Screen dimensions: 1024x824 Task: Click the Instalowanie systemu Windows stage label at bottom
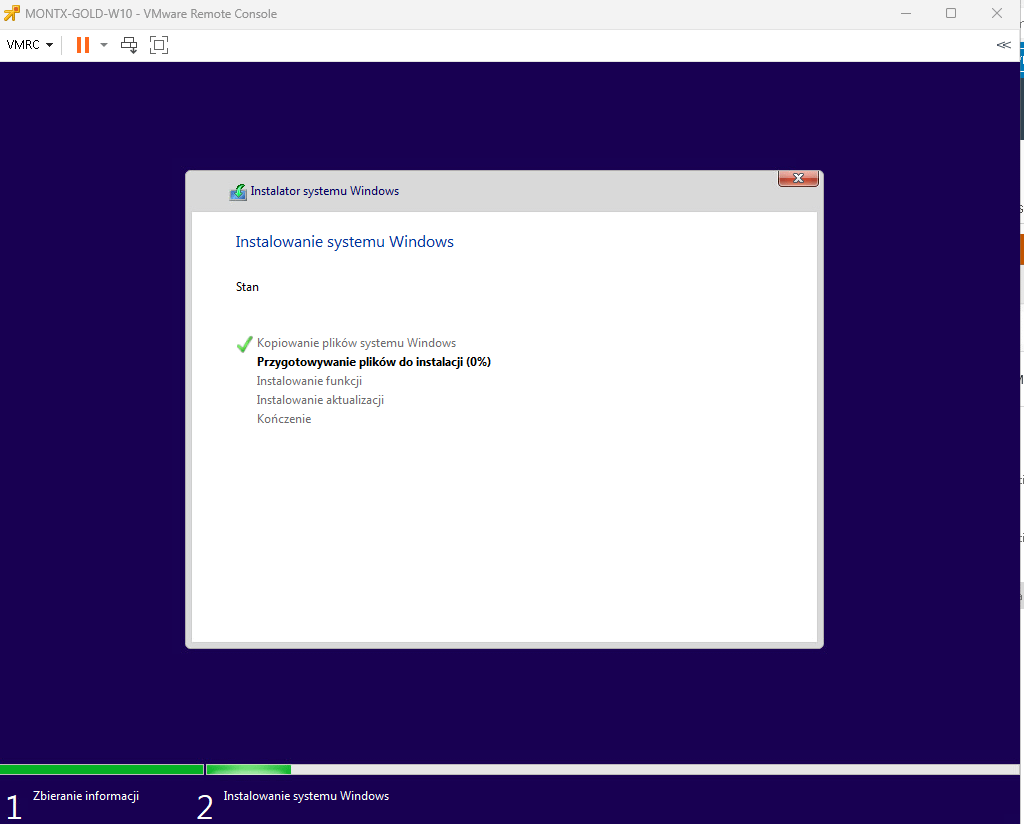(x=306, y=796)
